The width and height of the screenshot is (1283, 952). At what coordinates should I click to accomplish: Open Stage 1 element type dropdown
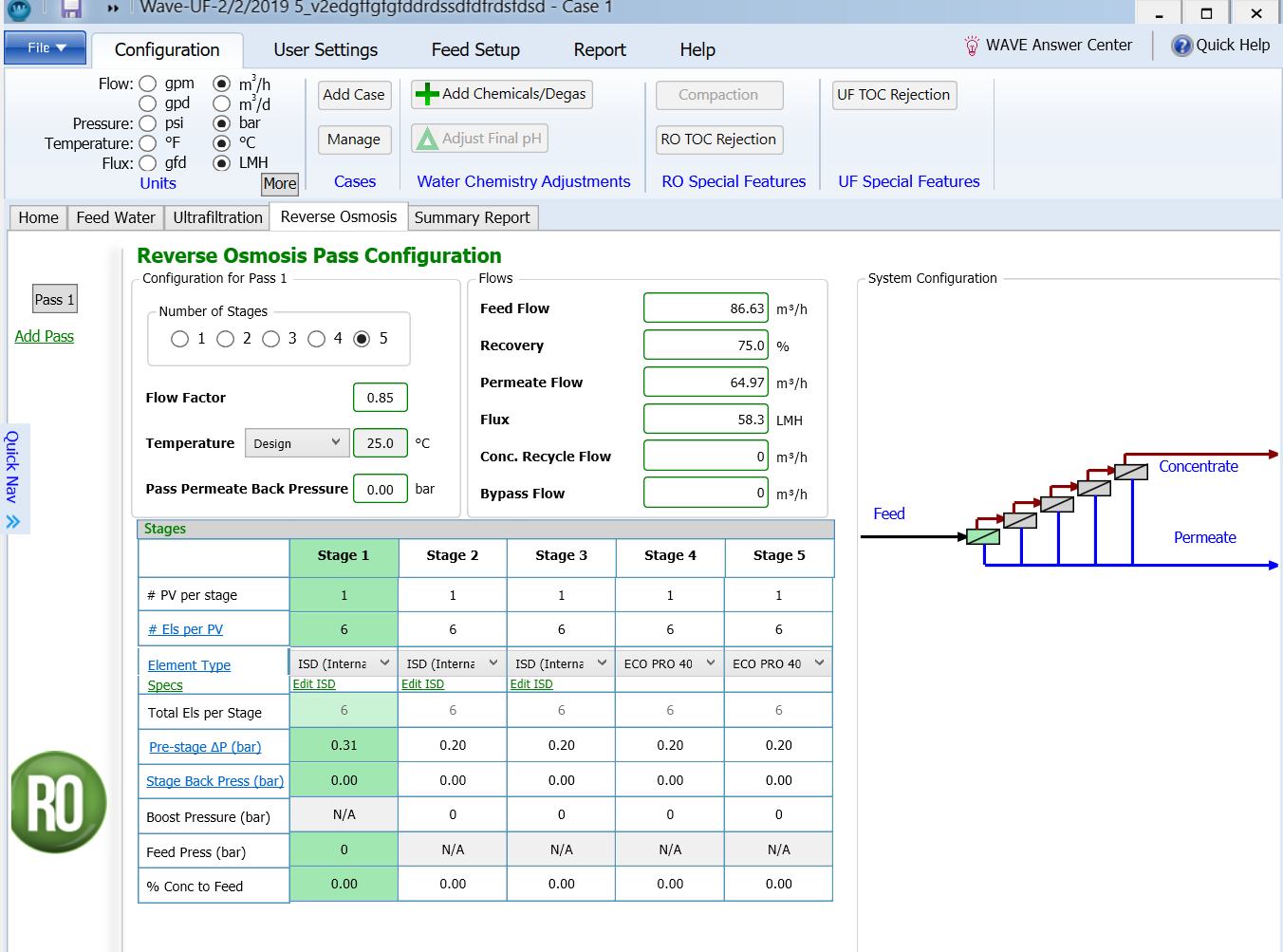point(344,663)
